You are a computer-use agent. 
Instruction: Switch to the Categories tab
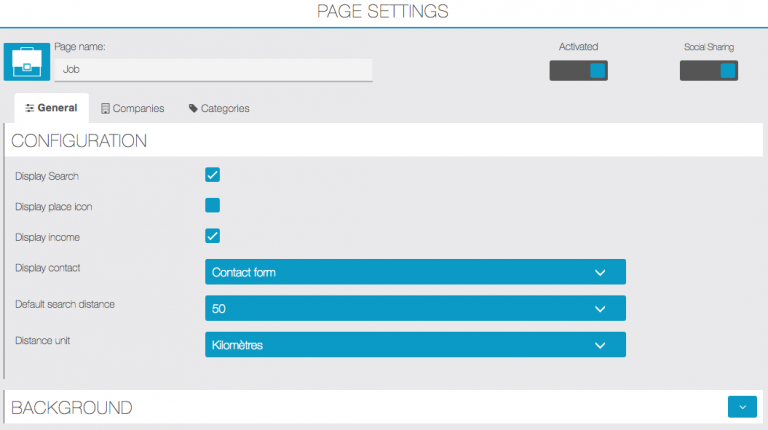219,108
